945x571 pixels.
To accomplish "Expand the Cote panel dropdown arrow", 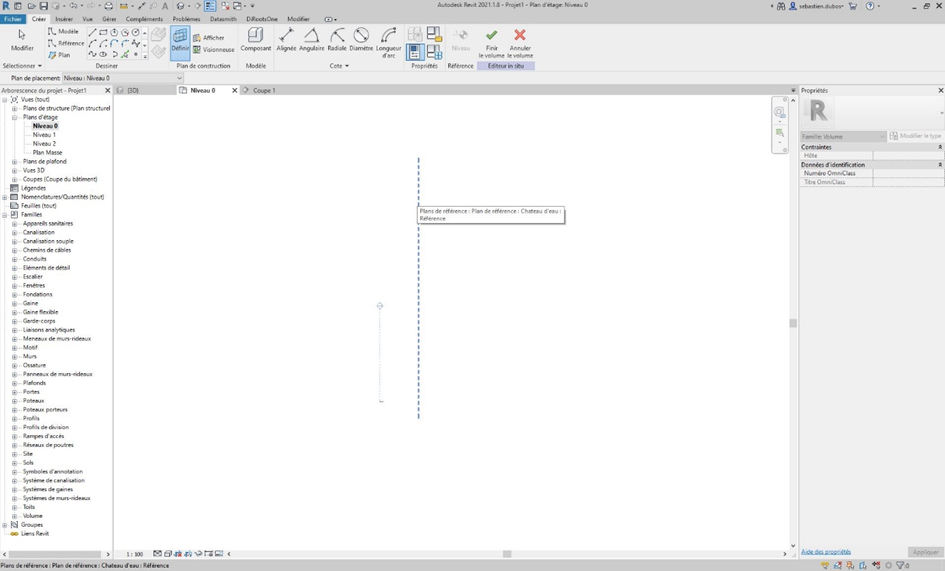I will (x=347, y=66).
